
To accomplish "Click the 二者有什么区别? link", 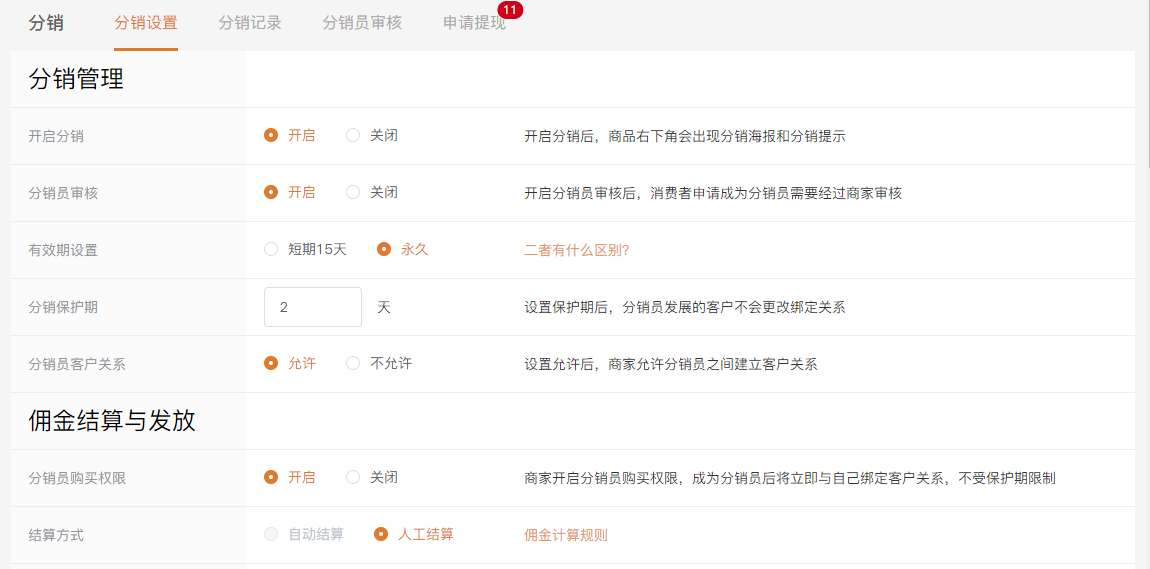I will tap(576, 250).
